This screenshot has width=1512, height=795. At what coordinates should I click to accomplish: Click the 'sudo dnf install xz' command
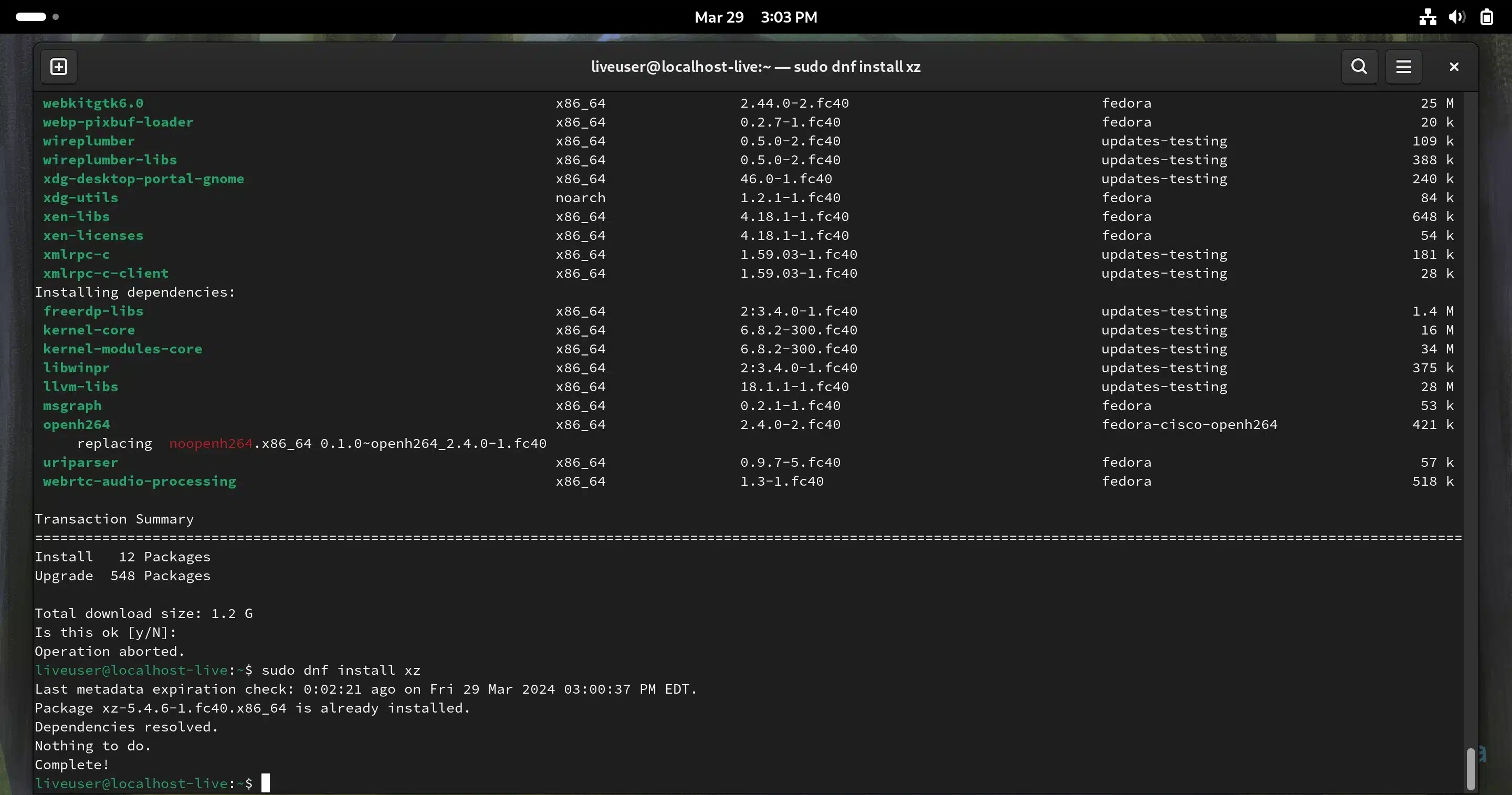click(x=341, y=670)
